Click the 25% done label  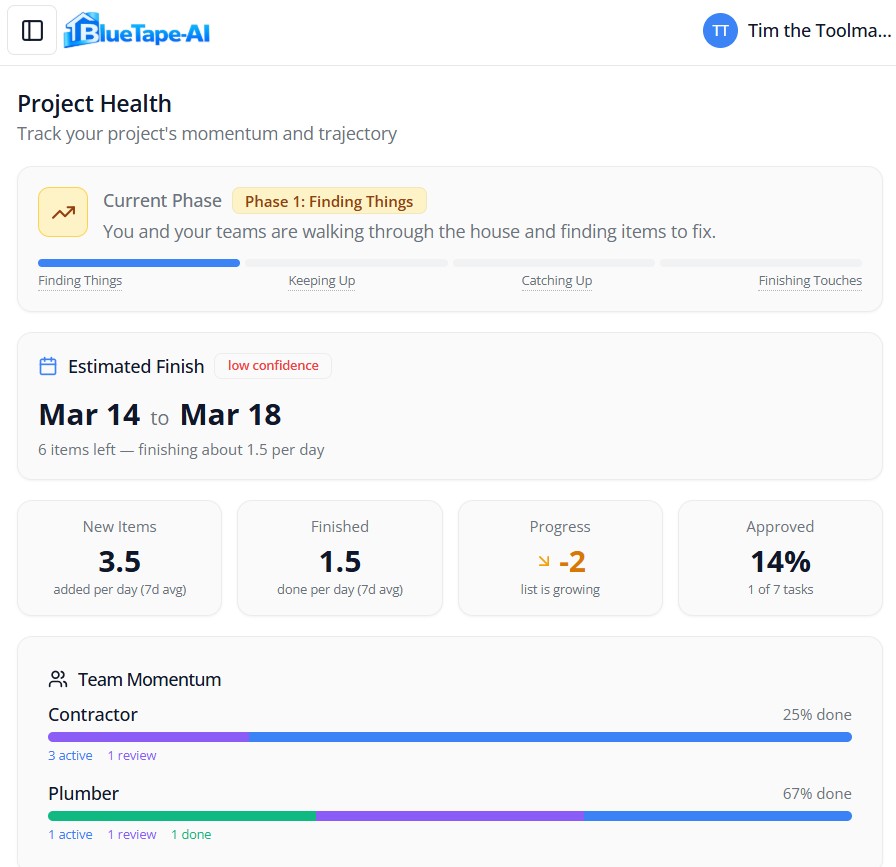(817, 714)
